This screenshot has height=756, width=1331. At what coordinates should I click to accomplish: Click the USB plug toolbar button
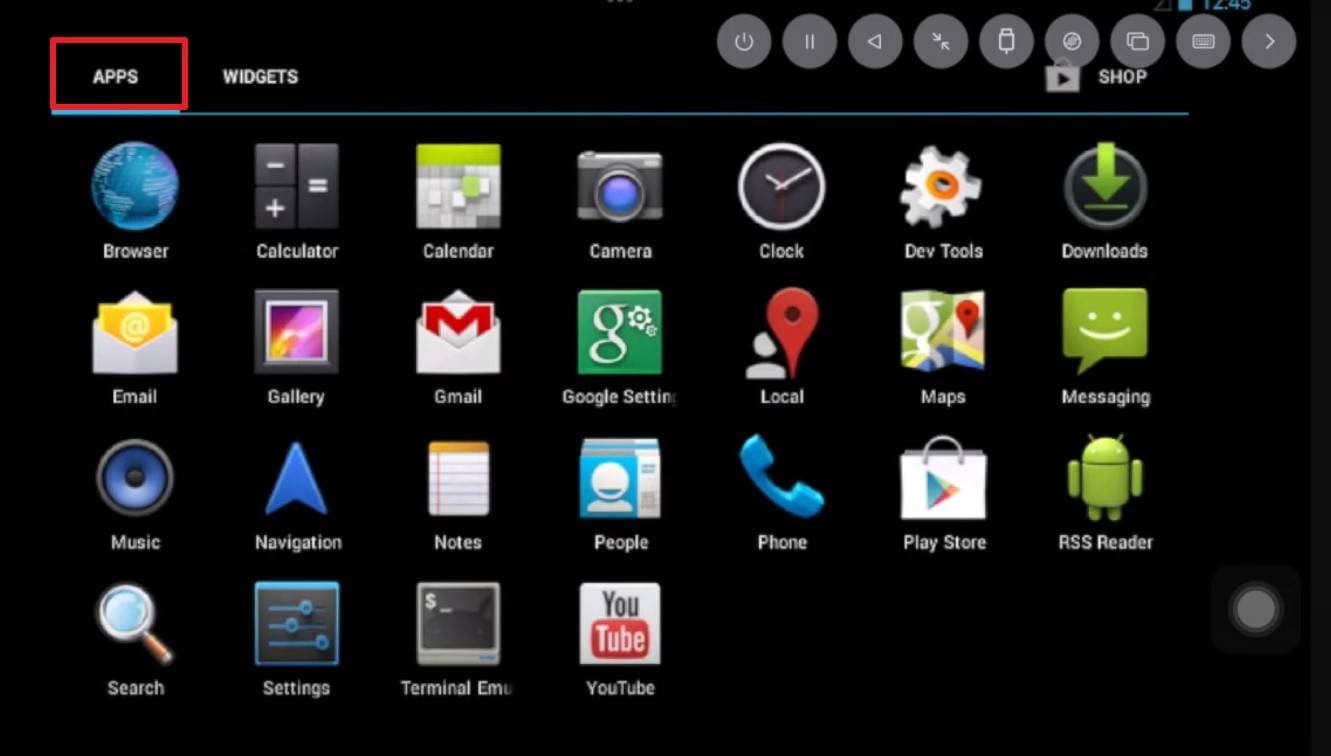tap(1007, 42)
